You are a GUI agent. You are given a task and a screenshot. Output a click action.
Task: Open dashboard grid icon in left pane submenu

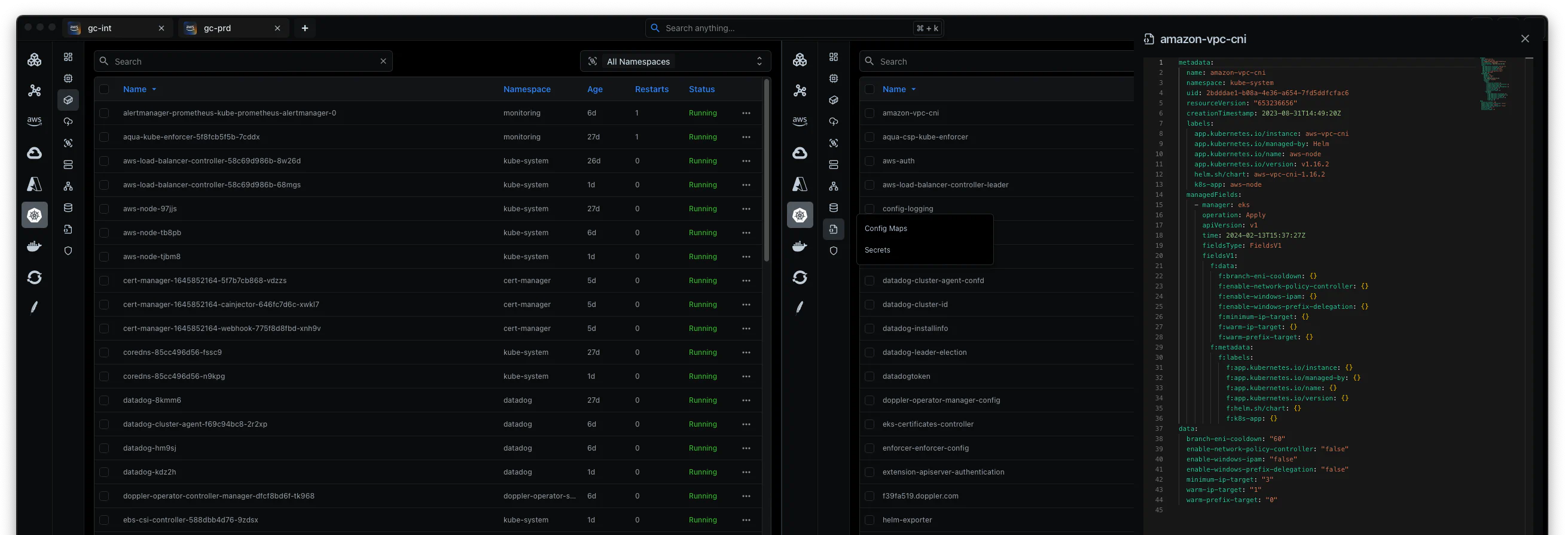point(68,57)
